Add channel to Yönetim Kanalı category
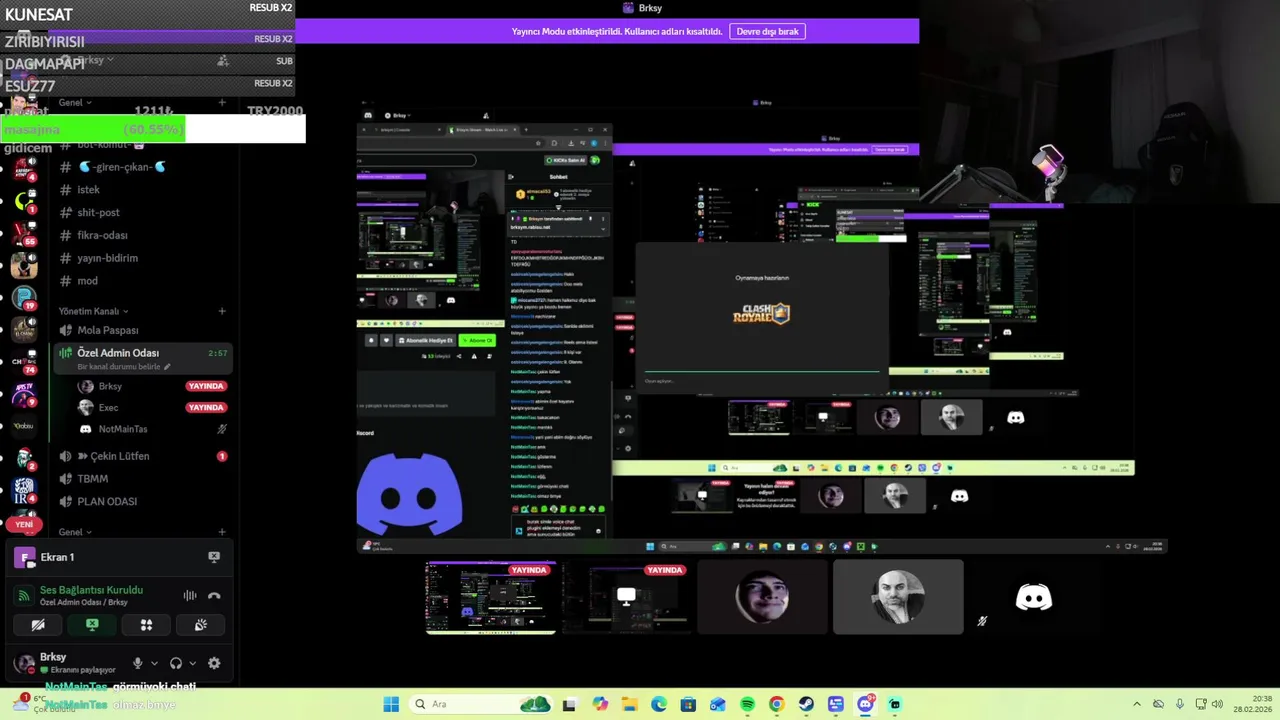The width and height of the screenshot is (1280, 720). [222, 311]
